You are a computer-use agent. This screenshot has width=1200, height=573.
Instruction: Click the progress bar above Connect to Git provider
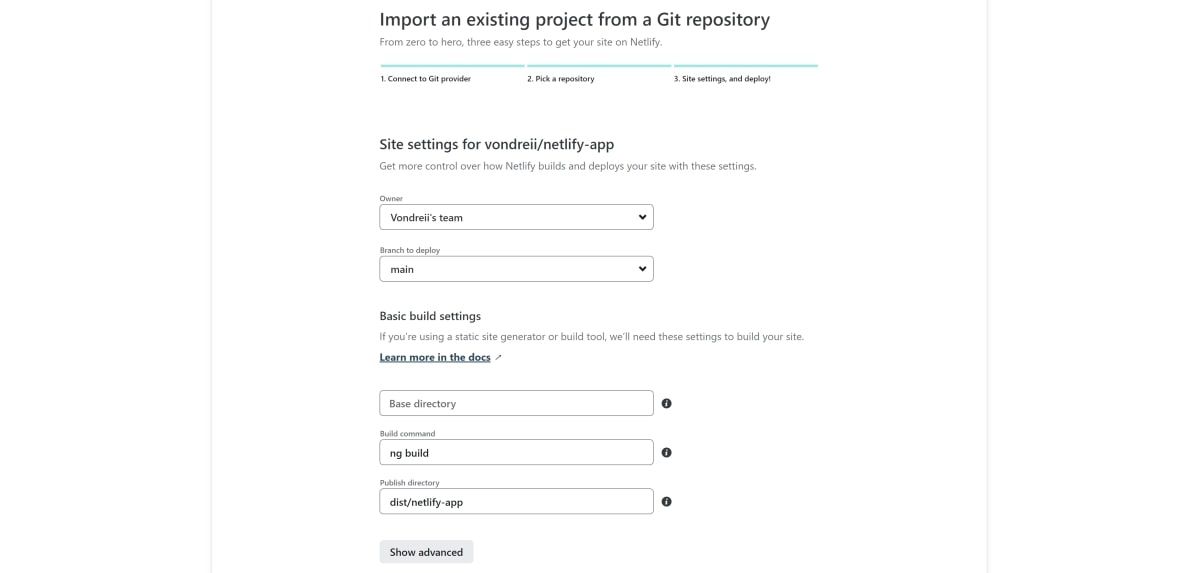click(452, 66)
